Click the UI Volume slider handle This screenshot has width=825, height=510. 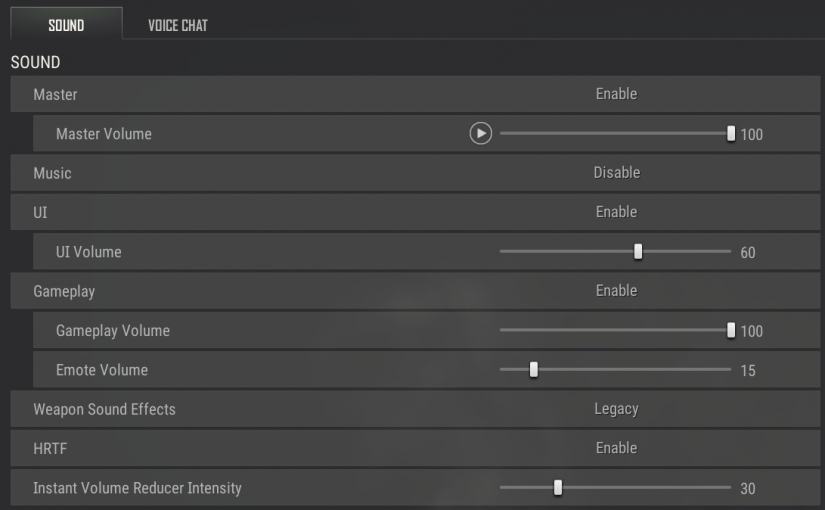[638, 252]
